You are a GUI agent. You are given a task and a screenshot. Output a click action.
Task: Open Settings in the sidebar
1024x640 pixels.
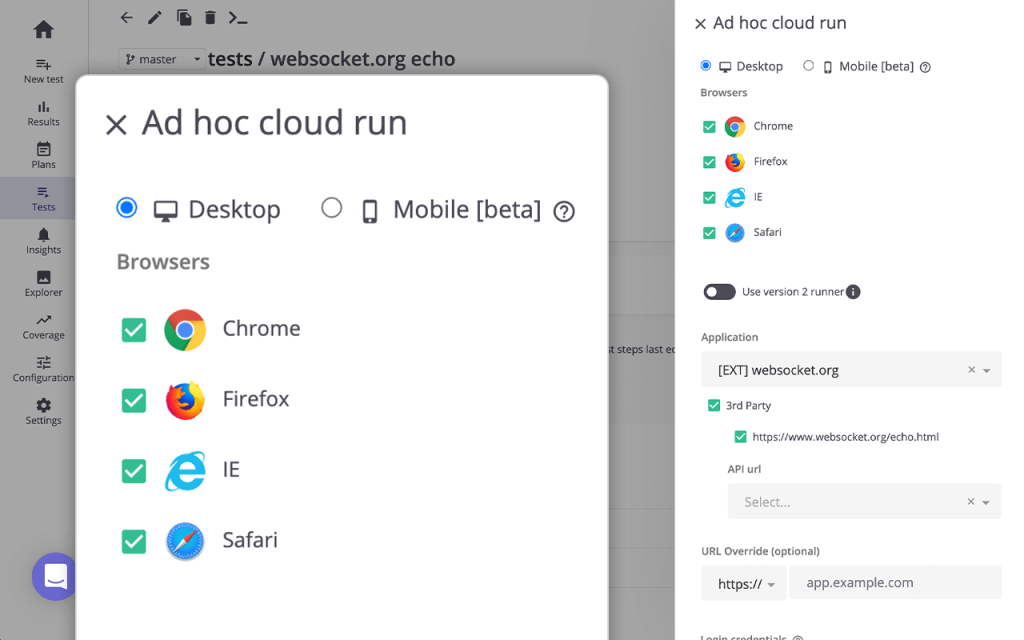43,412
